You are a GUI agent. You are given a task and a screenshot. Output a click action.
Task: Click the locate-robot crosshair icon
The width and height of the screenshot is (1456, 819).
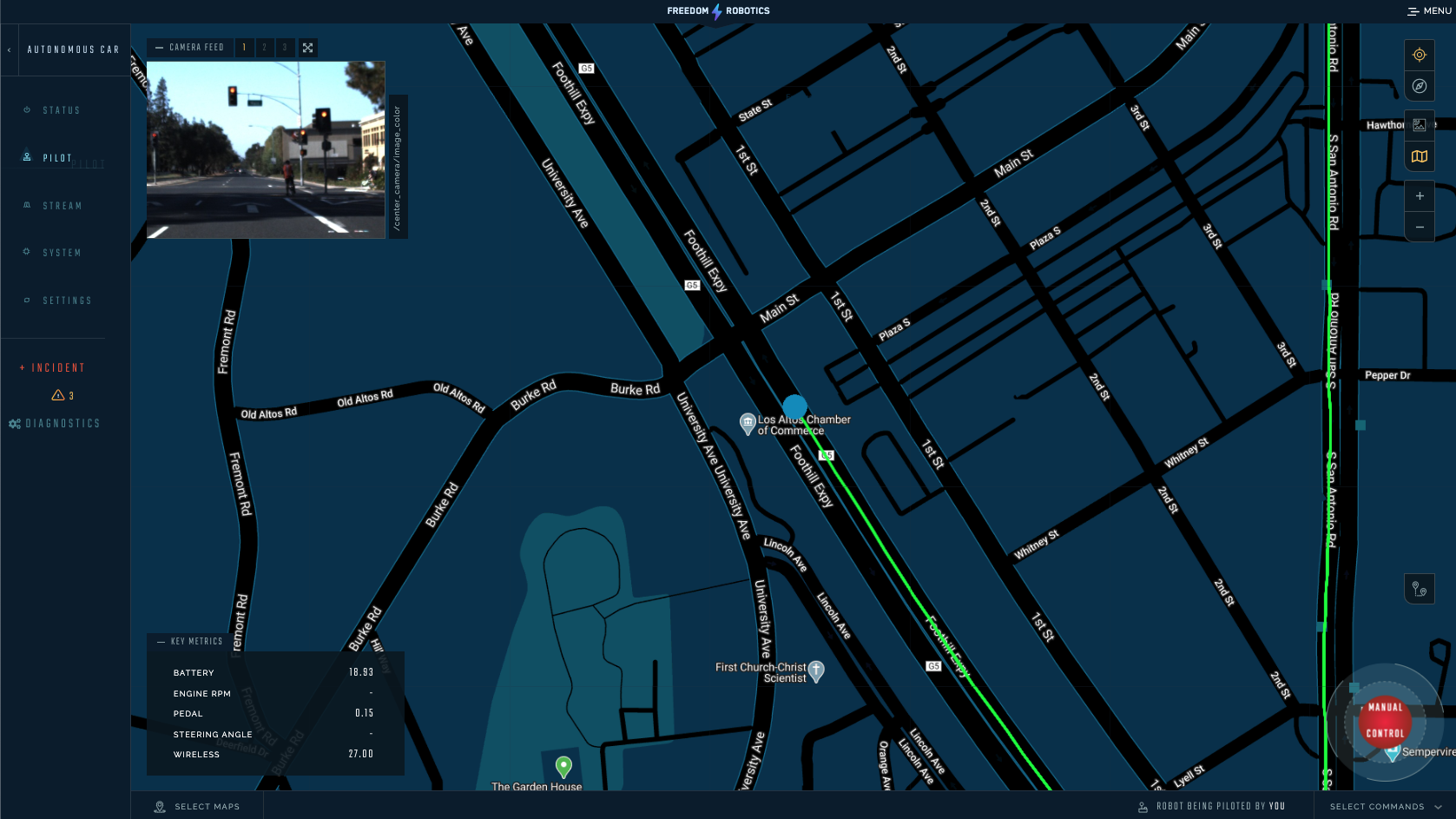click(x=1420, y=55)
